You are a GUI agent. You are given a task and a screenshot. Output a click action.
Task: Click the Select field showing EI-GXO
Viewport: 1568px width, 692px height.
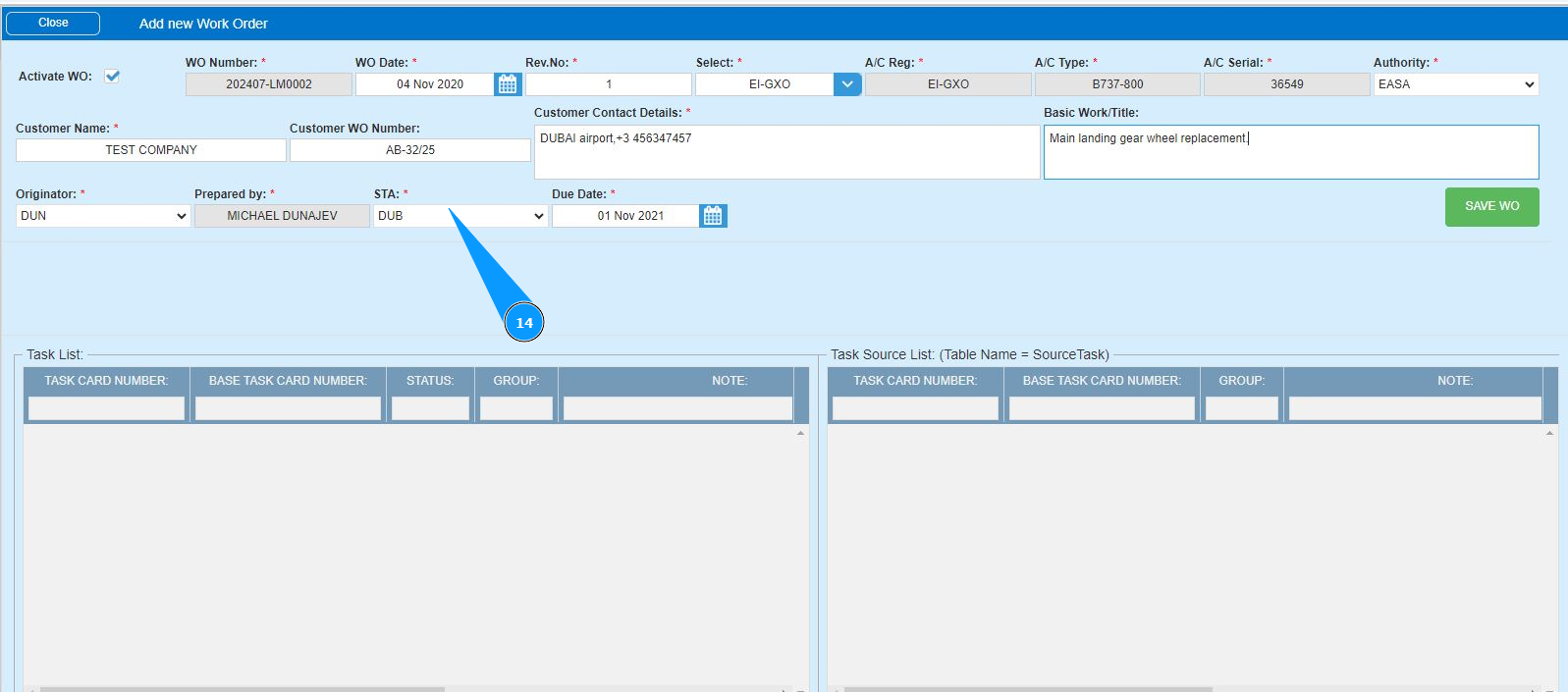pyautogui.click(x=765, y=84)
